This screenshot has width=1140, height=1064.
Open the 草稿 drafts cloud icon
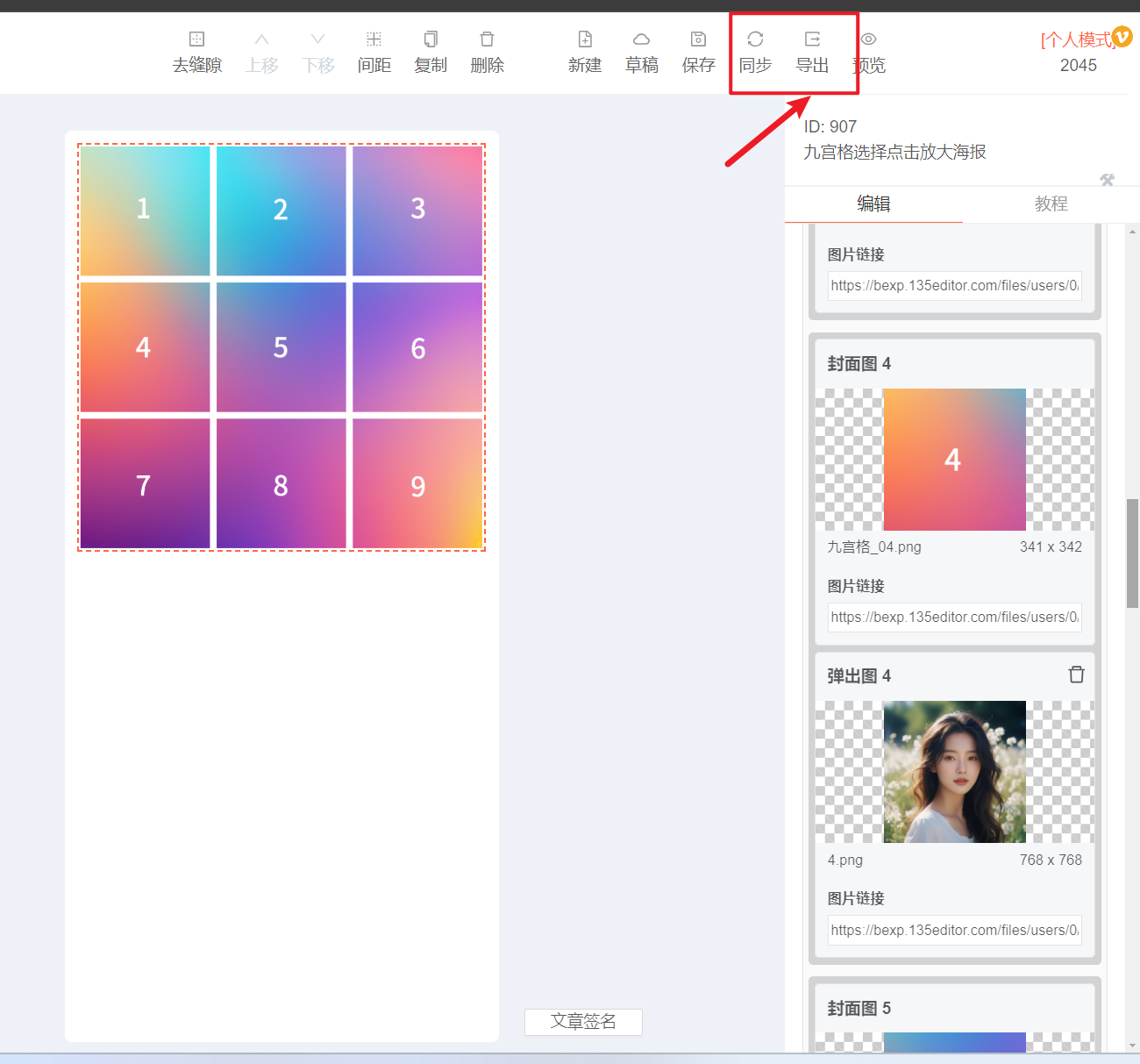[642, 39]
